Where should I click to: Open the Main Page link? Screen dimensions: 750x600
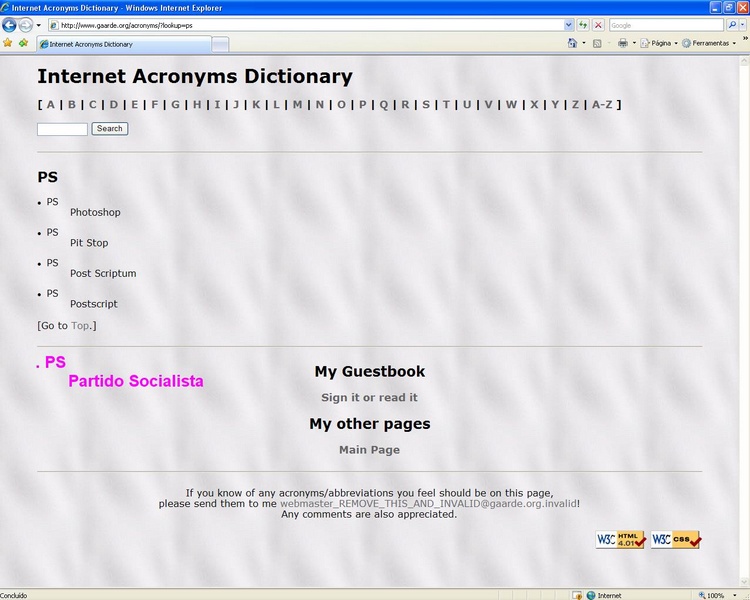pos(369,450)
